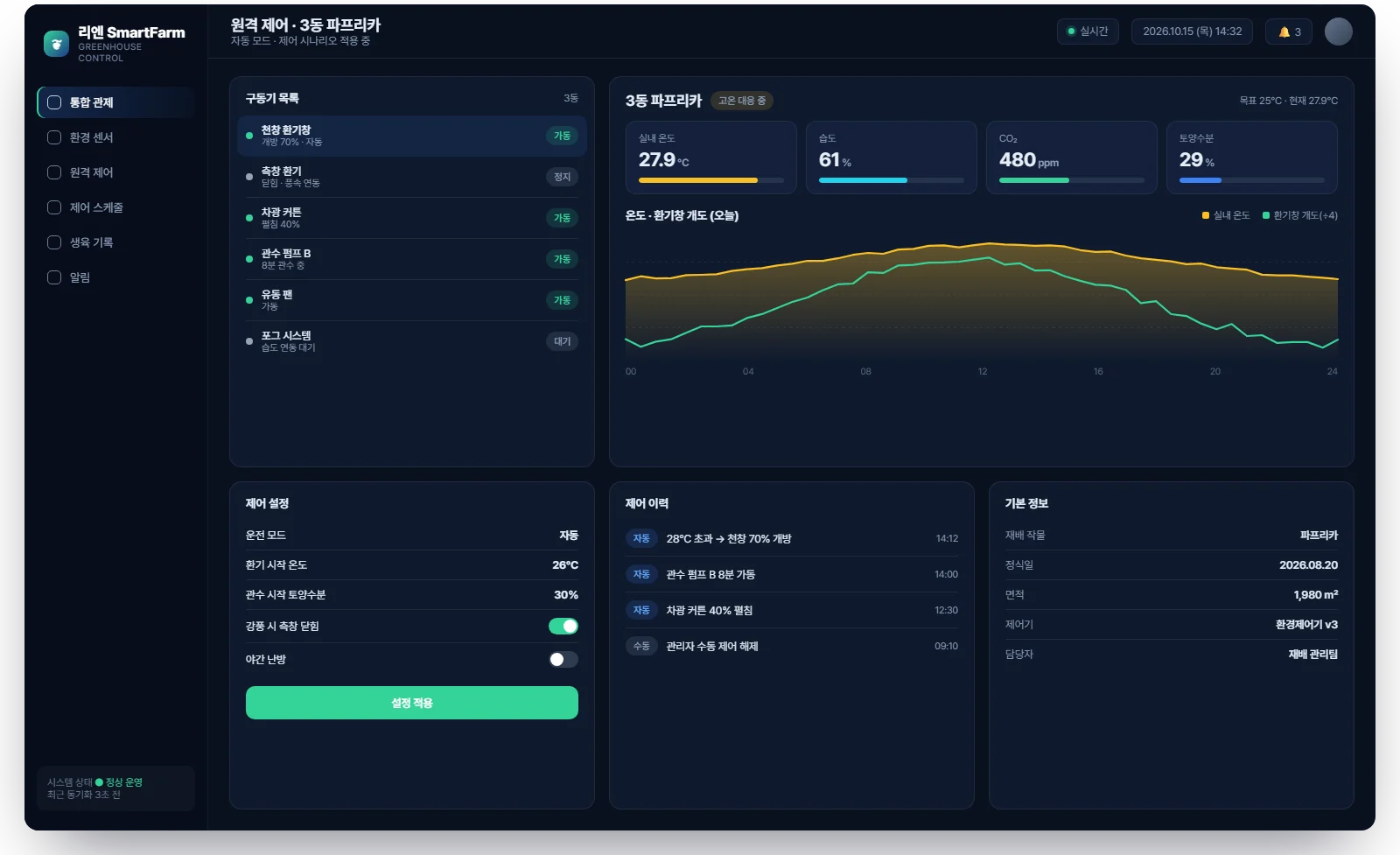
Task: Click the 환경 센서 sidebar icon
Action: coord(54,137)
